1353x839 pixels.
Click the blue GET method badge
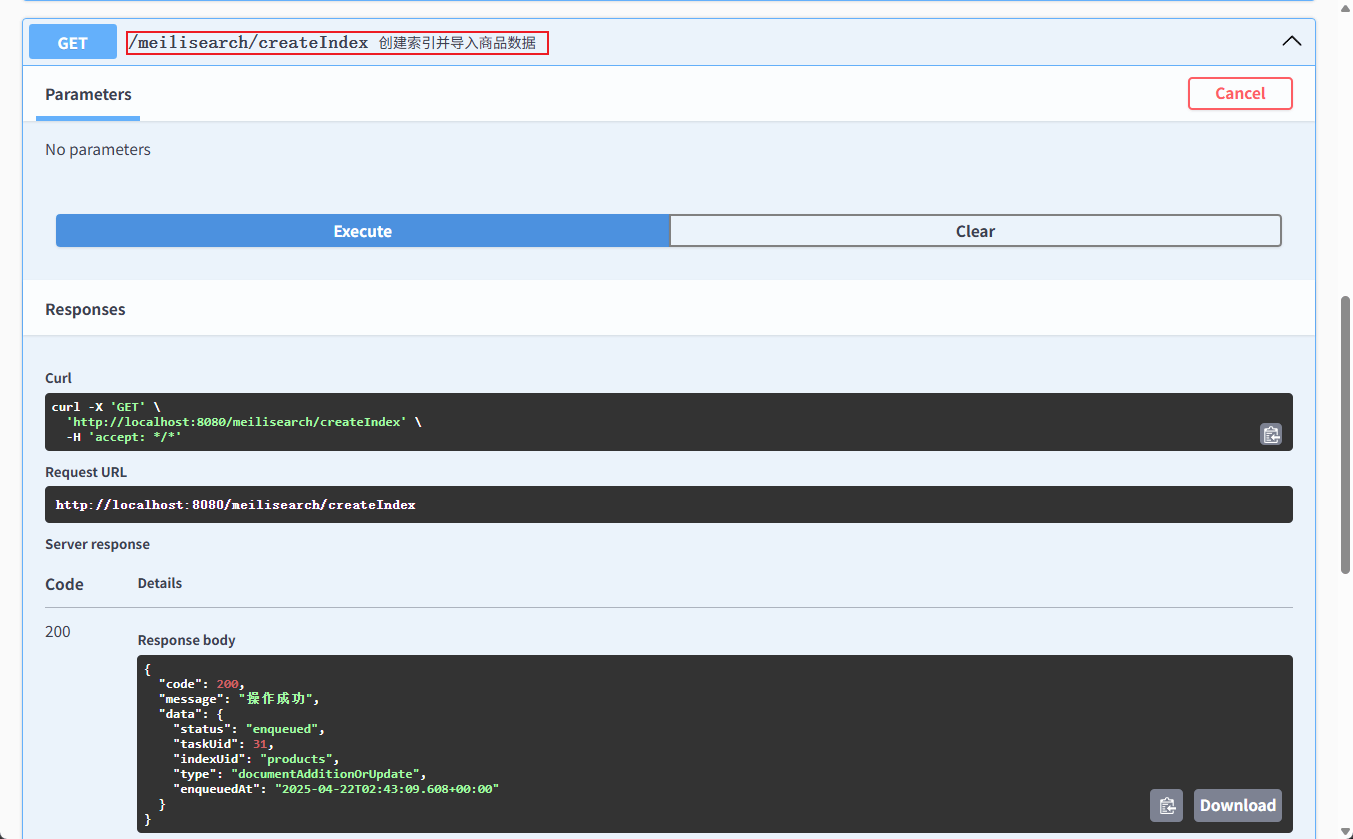[x=73, y=42]
